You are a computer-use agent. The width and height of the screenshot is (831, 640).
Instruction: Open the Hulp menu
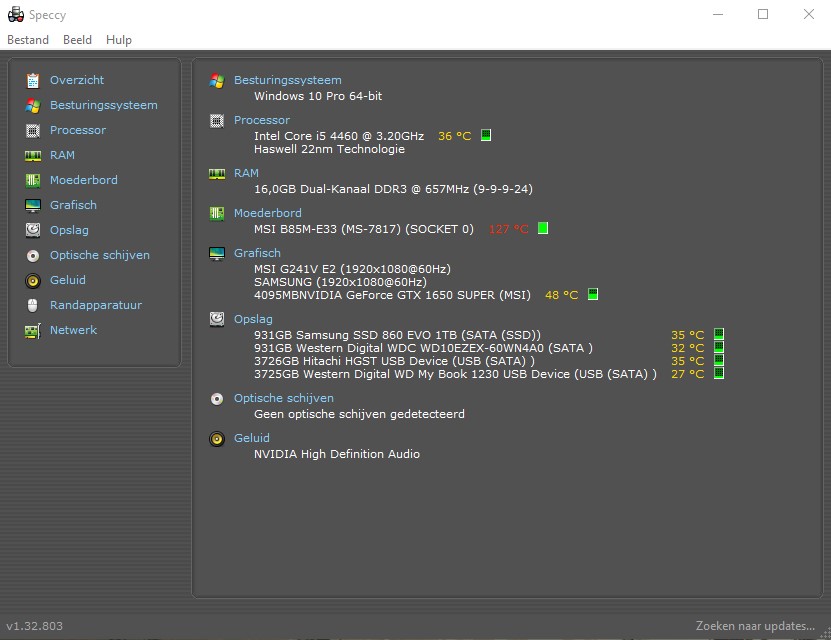tap(119, 40)
